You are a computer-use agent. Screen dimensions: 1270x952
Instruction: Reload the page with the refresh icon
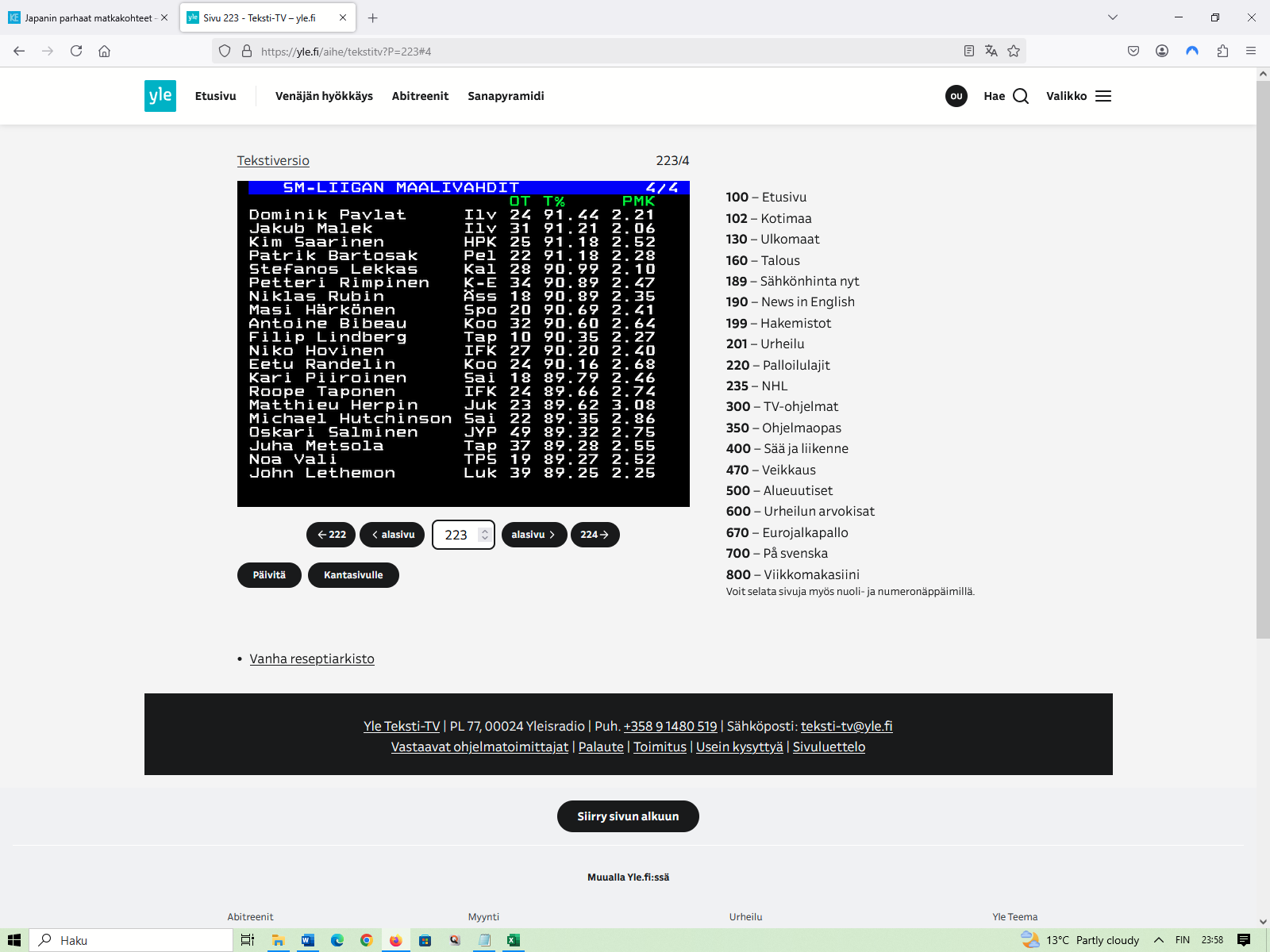pos(76,51)
